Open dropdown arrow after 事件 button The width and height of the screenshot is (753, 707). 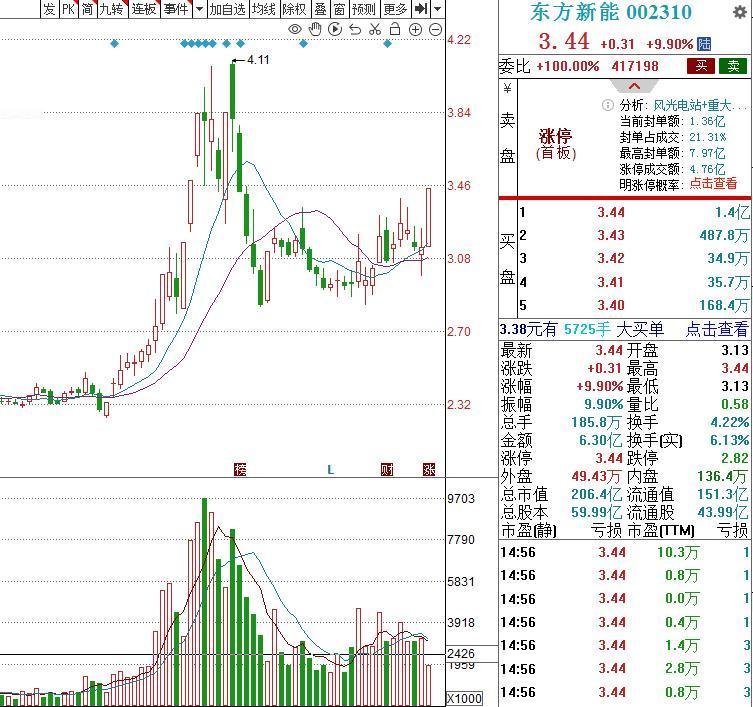199,9
